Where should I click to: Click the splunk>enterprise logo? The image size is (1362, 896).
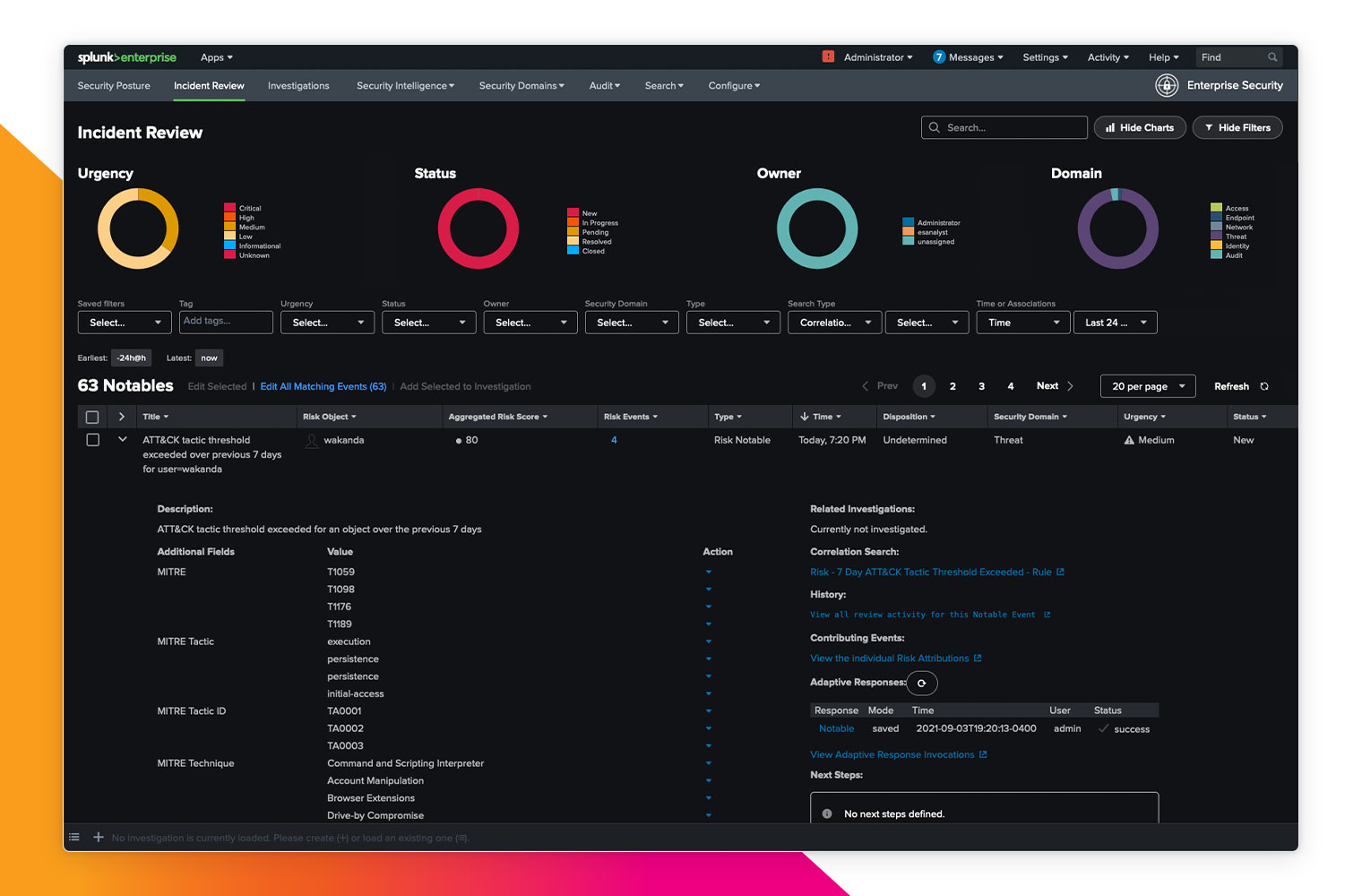tap(126, 57)
